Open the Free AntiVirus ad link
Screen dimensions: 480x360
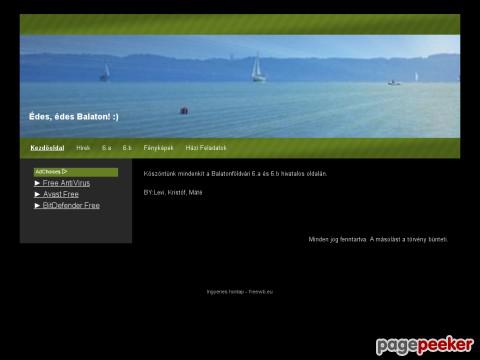tap(66, 183)
